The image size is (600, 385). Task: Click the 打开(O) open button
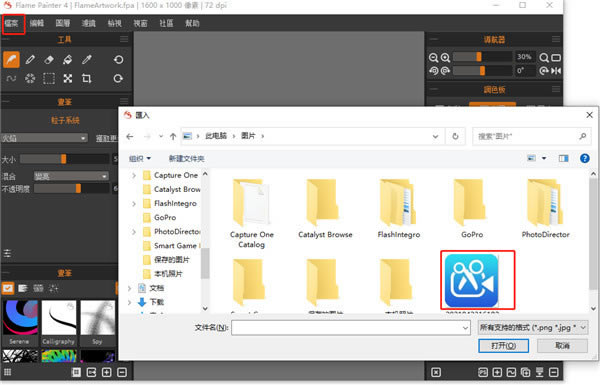(504, 346)
